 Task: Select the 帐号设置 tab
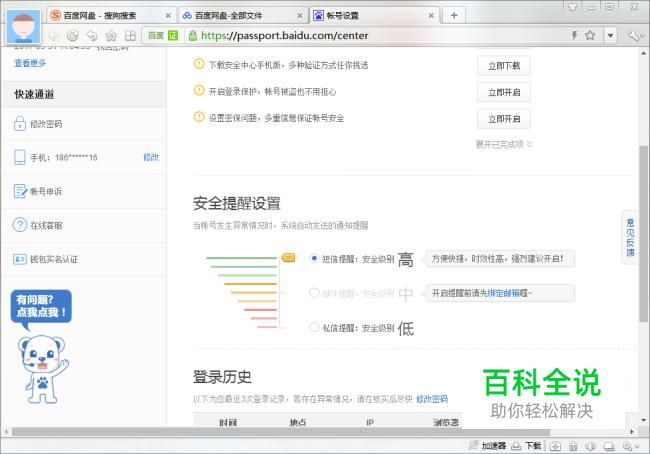click(x=373, y=16)
